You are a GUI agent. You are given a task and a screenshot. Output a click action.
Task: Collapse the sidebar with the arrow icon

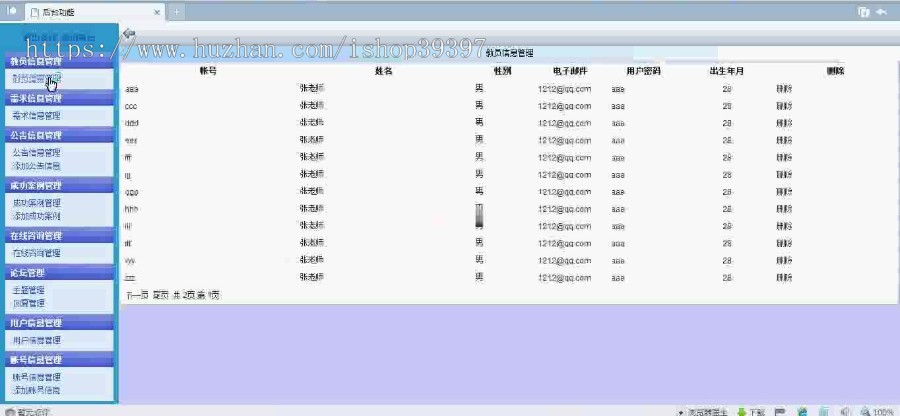129,34
